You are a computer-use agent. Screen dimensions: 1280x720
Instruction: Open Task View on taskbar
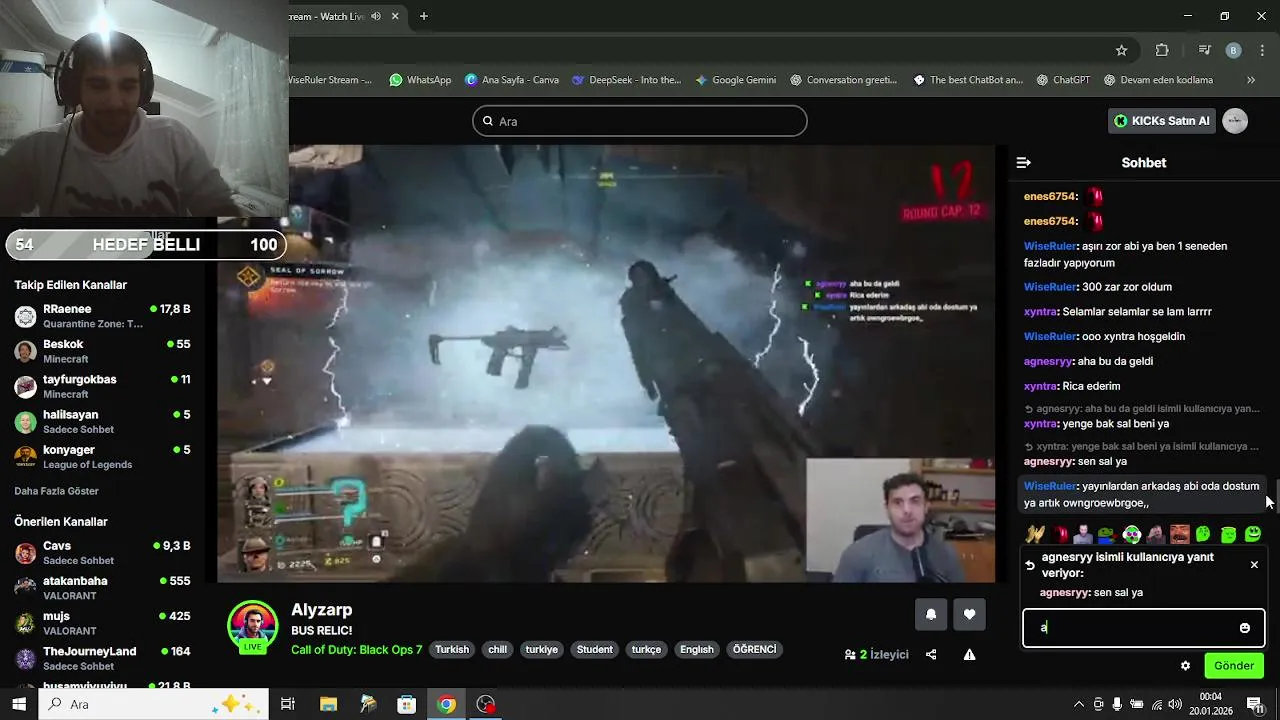(x=288, y=704)
